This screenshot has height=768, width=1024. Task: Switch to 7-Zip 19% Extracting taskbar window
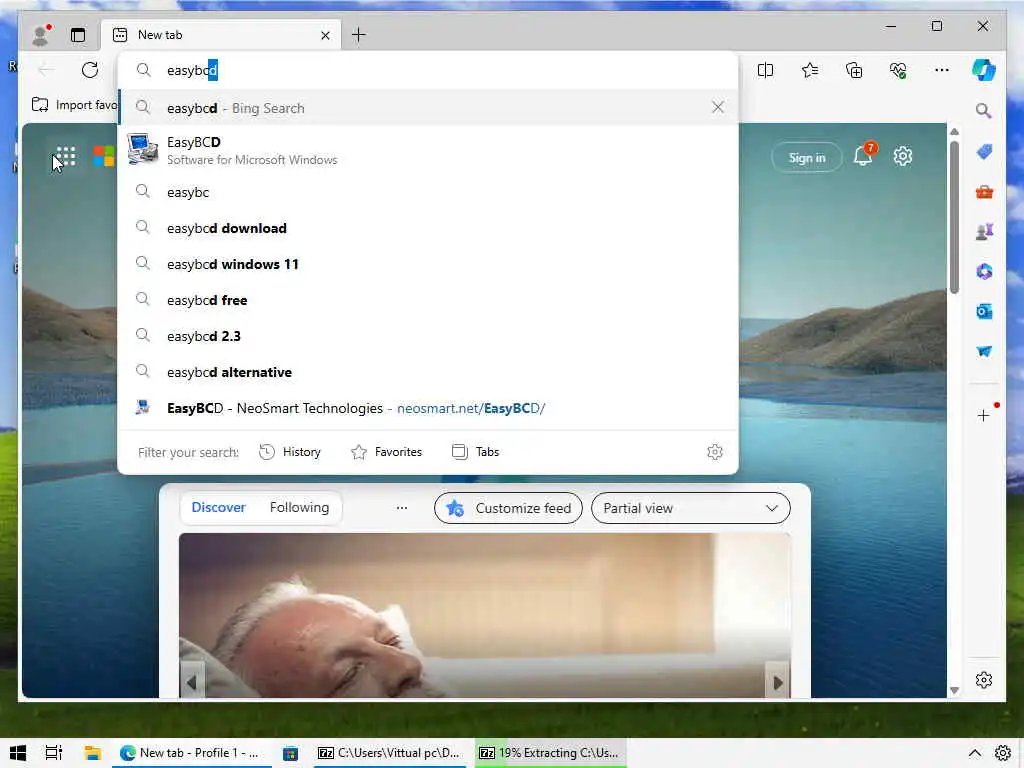(x=551, y=753)
